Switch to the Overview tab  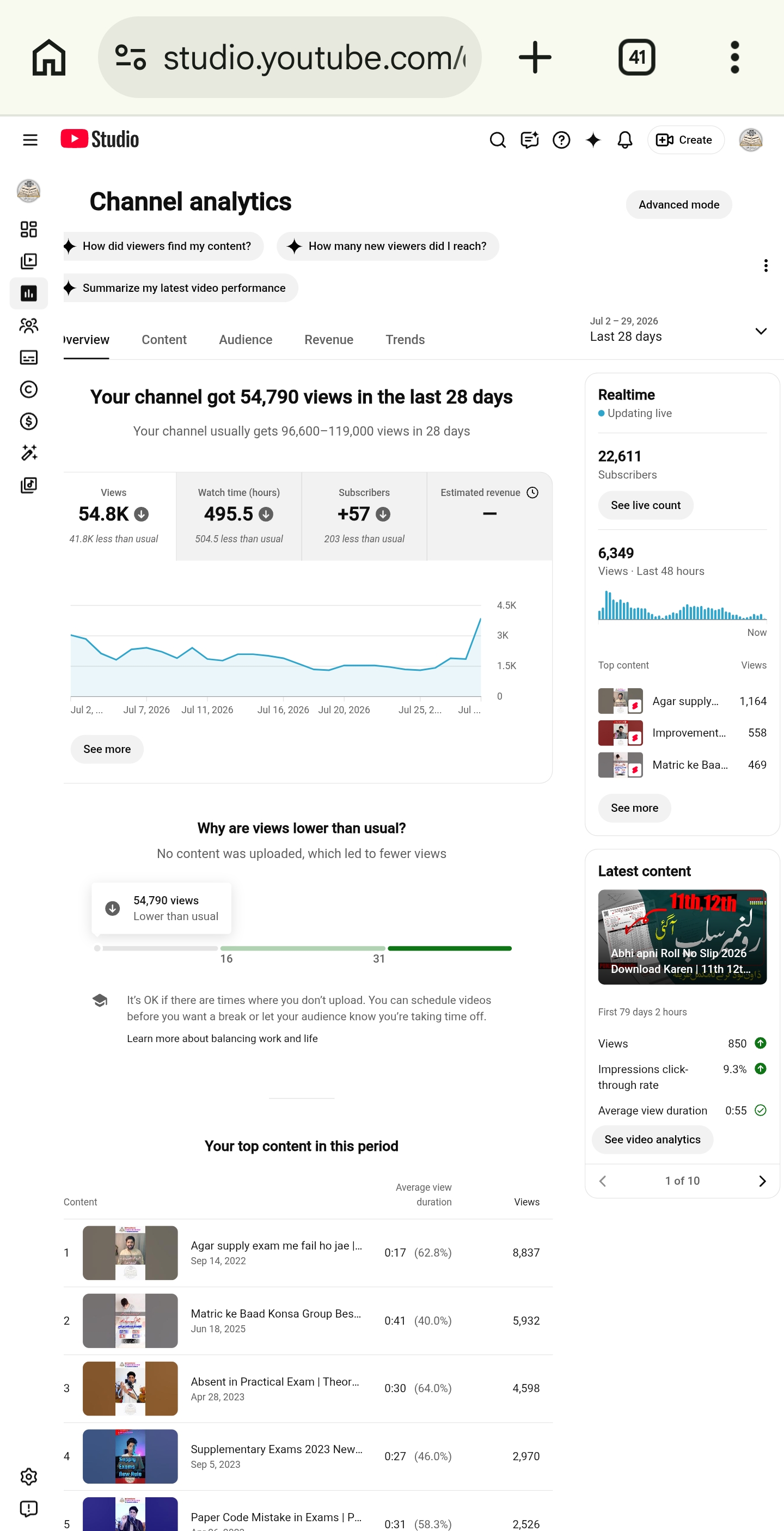click(x=86, y=340)
